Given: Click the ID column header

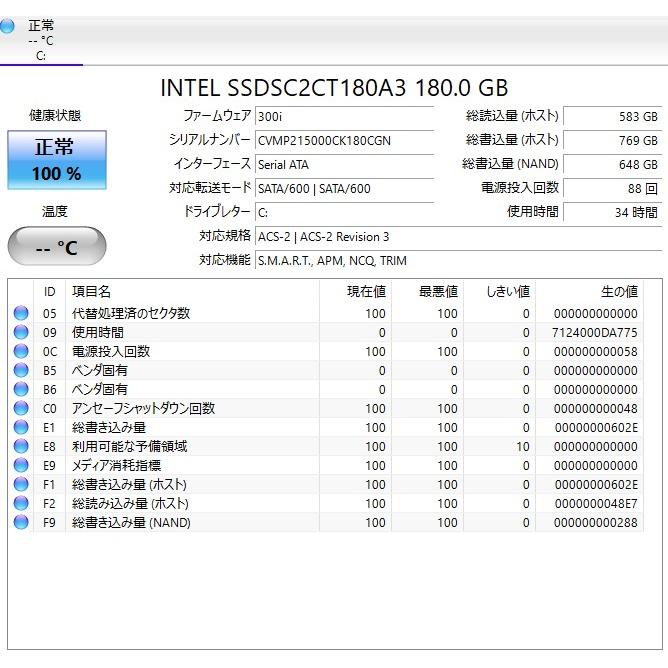Looking at the screenshot, I should (49, 292).
